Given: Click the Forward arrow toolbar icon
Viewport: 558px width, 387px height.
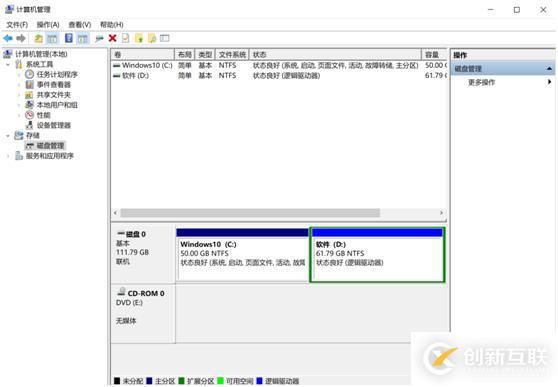Looking at the screenshot, I should pos(21,38).
